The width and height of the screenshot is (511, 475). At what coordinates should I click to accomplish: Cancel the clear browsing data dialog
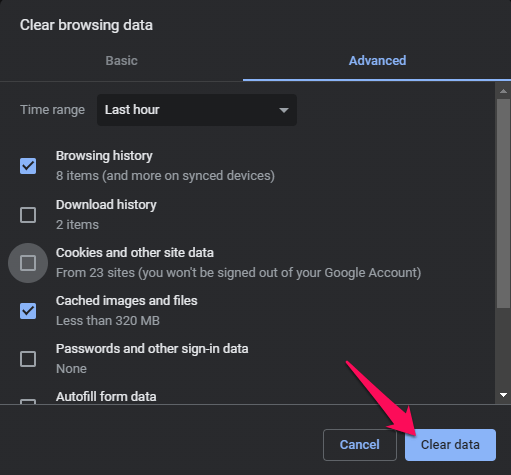coord(360,445)
